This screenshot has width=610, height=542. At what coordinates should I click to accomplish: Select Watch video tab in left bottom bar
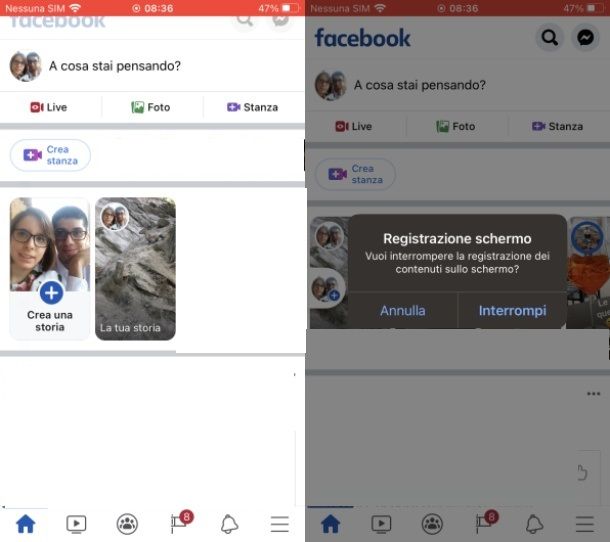pos(76,524)
